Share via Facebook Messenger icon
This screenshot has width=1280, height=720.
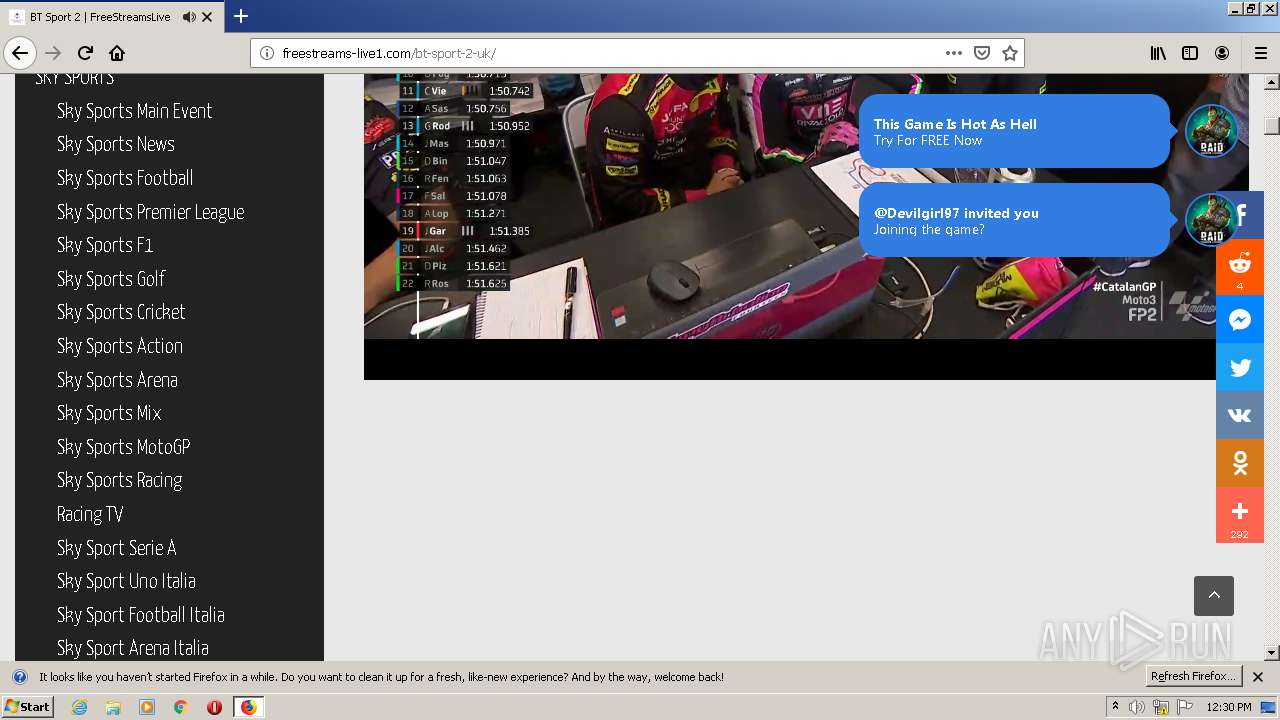pos(1240,320)
